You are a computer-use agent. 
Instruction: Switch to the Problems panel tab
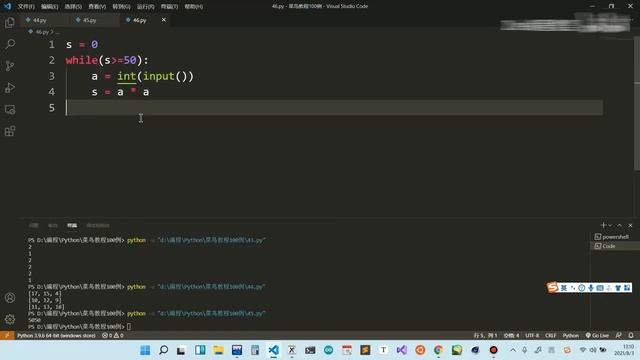pyautogui.click(x=34, y=225)
